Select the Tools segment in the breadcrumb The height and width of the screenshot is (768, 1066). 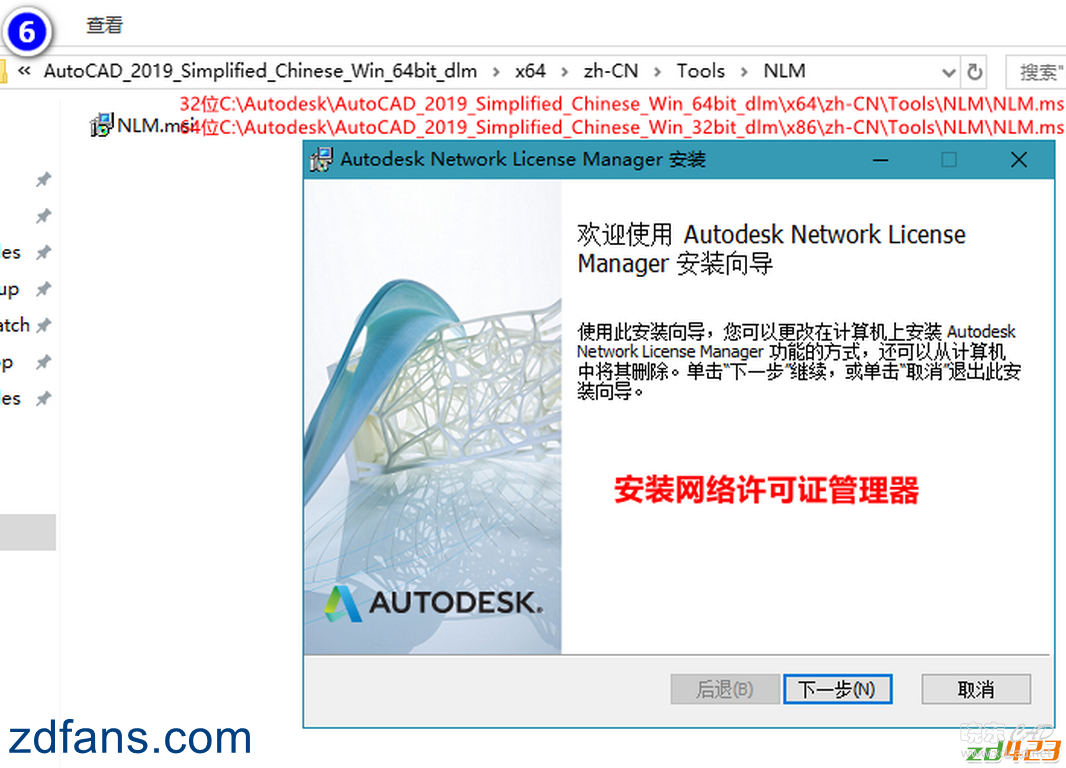pyautogui.click(x=700, y=71)
